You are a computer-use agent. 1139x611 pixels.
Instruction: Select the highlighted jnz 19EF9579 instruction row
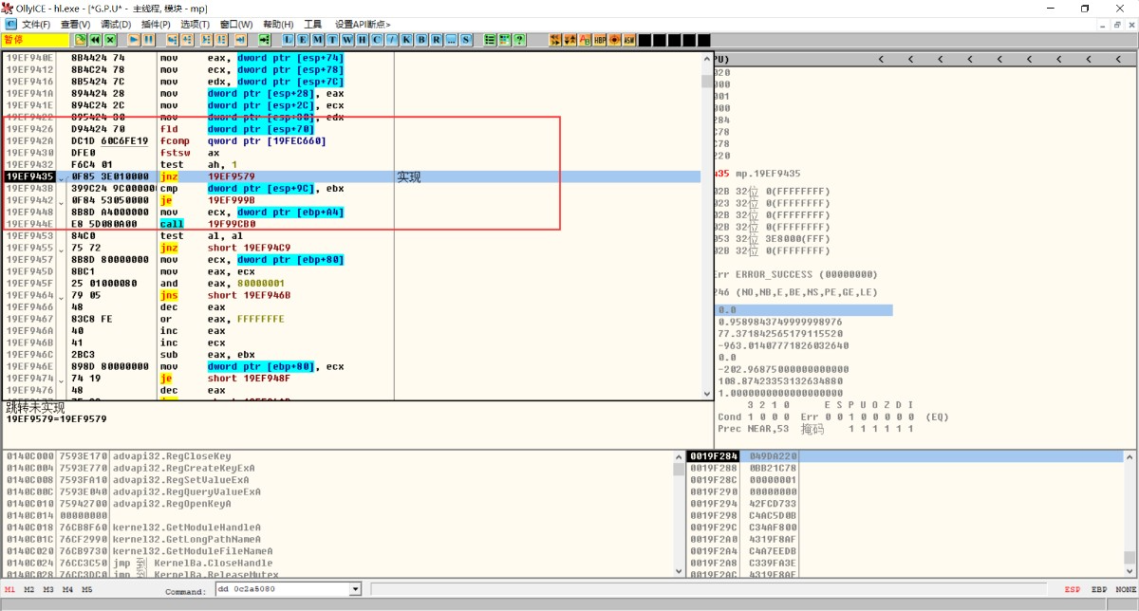(x=352, y=177)
